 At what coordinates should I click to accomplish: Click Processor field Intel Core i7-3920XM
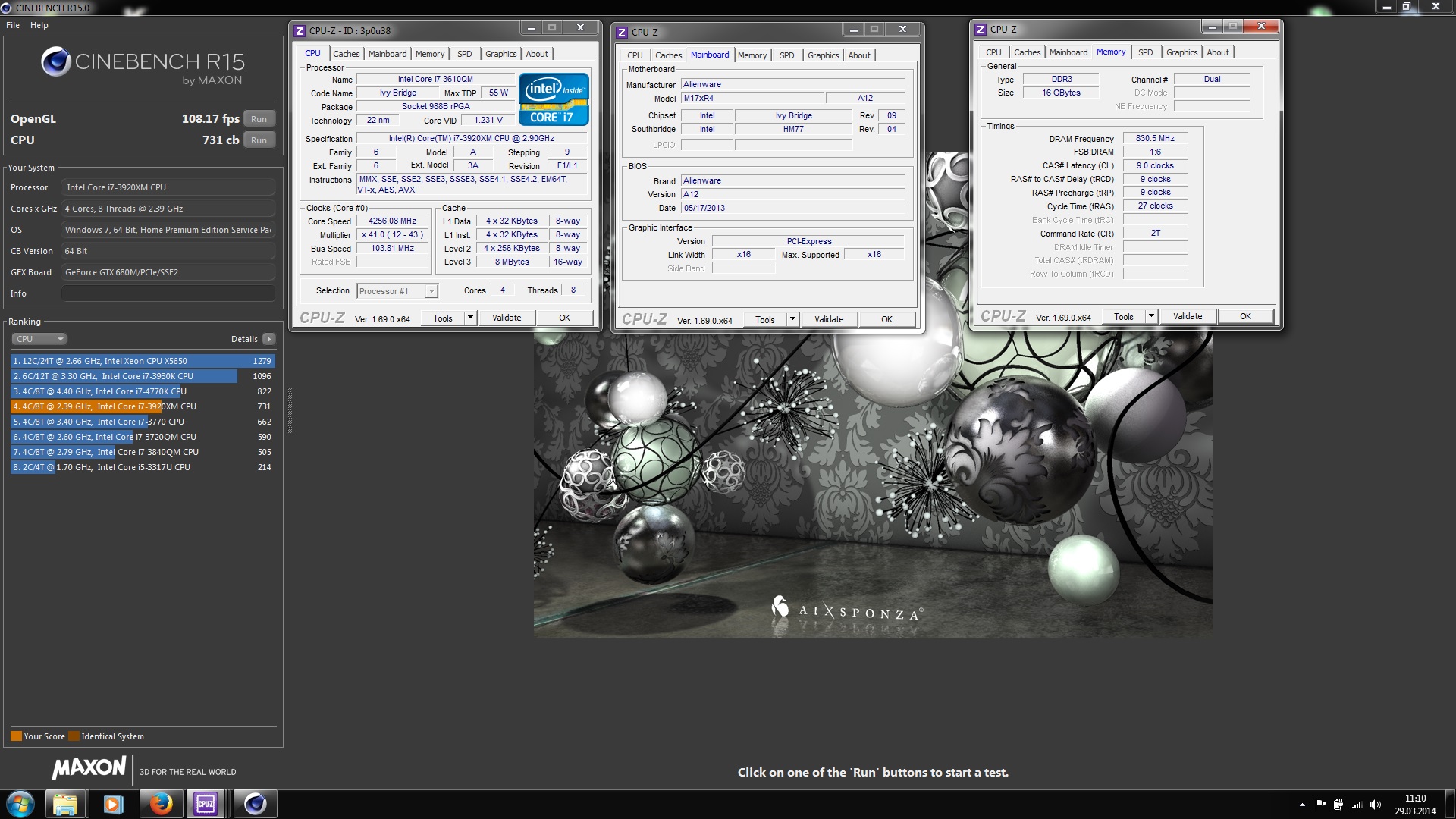coord(168,187)
